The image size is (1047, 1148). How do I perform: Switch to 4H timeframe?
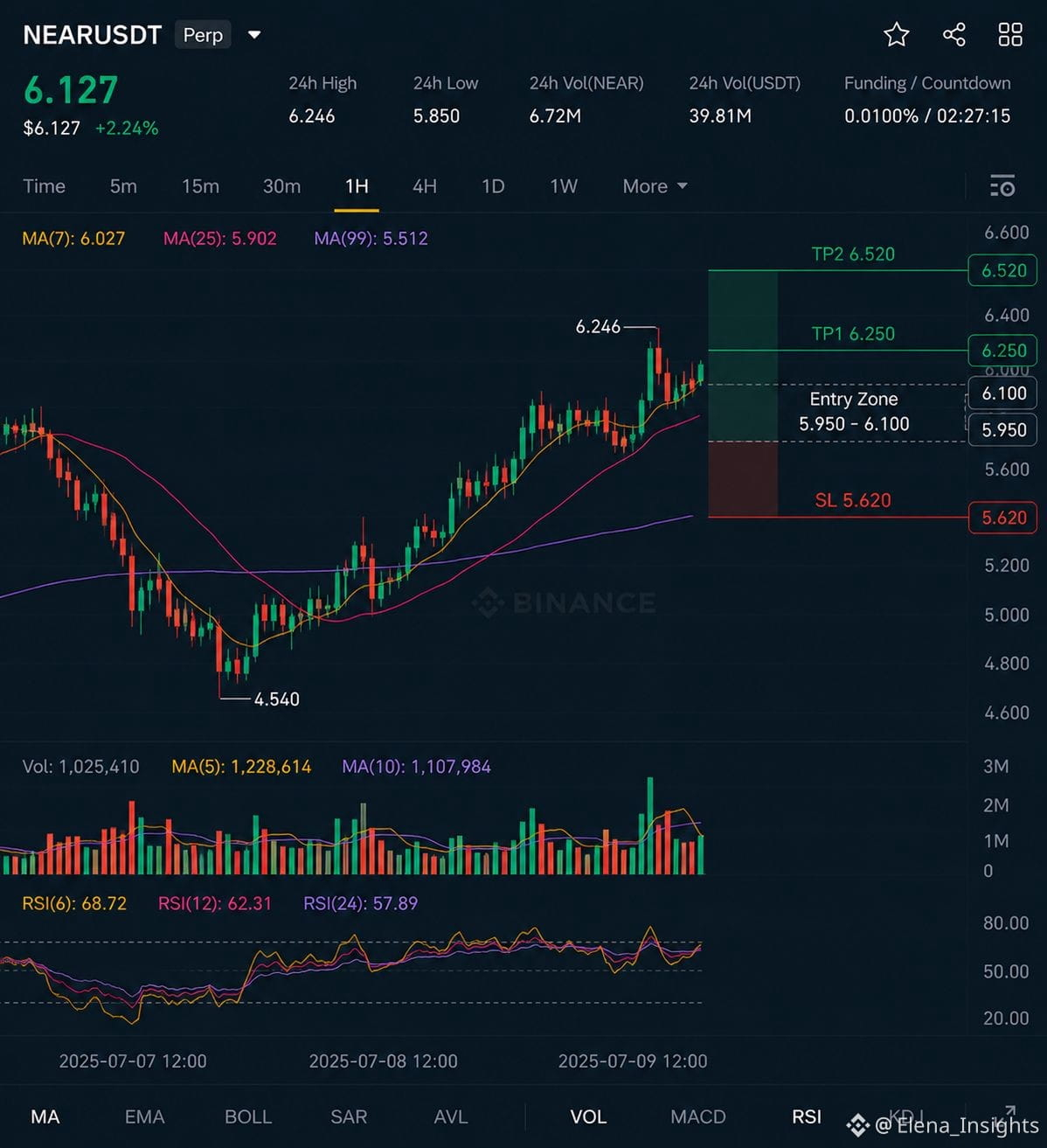[425, 186]
